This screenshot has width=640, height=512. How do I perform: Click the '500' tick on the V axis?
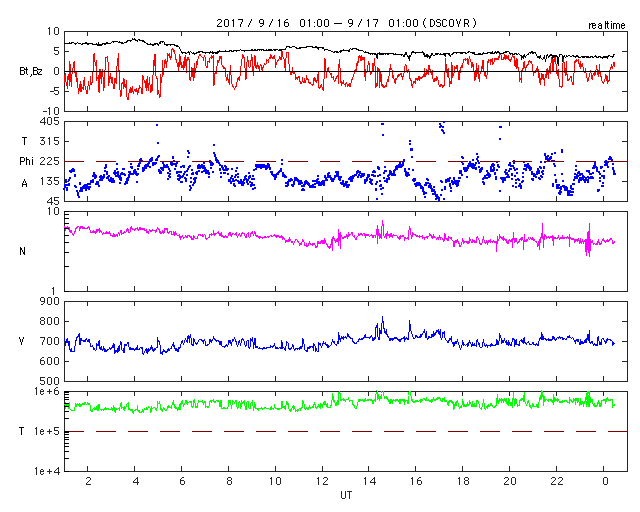(49, 381)
